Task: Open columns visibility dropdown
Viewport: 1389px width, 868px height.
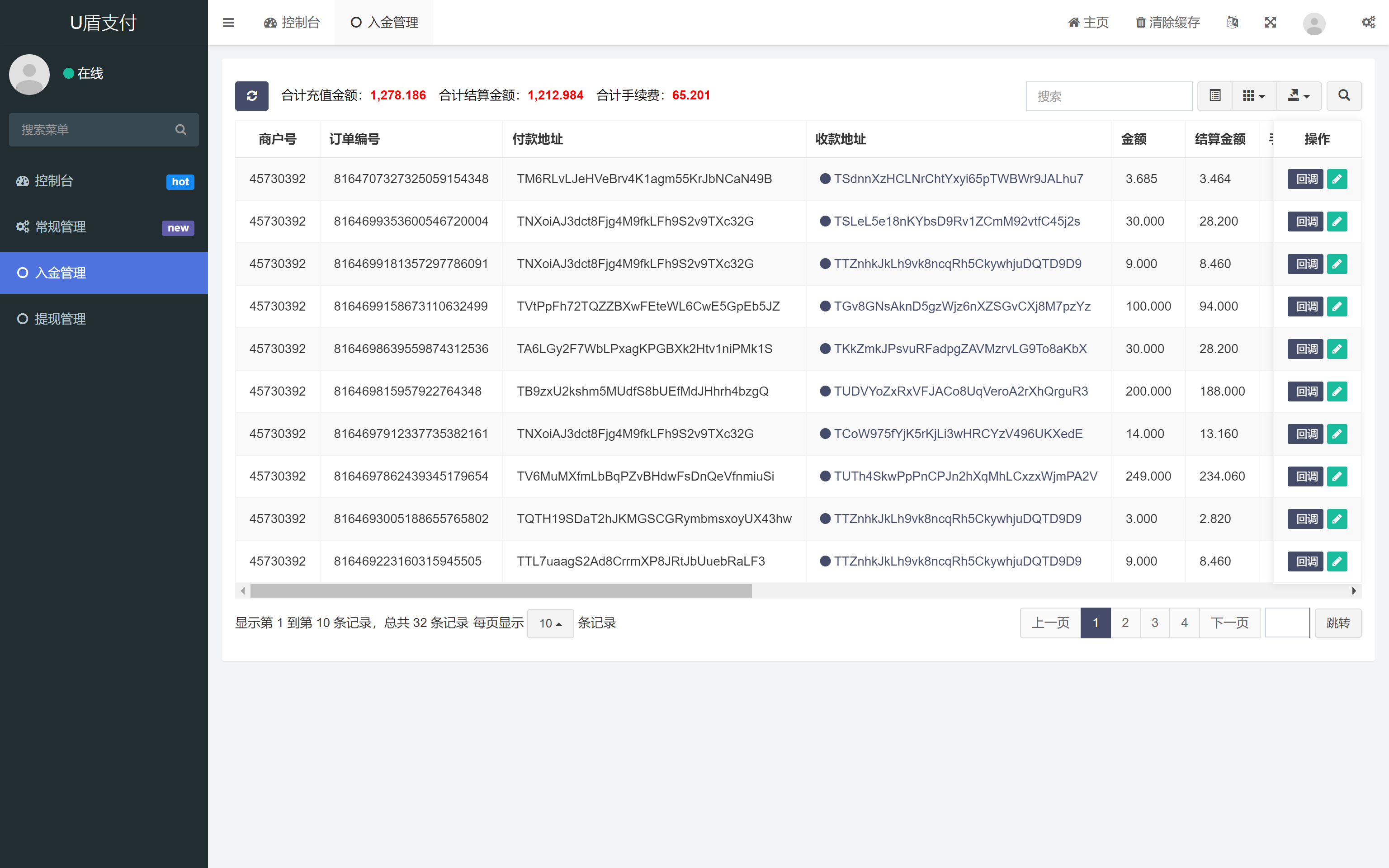Action: tap(1253, 96)
